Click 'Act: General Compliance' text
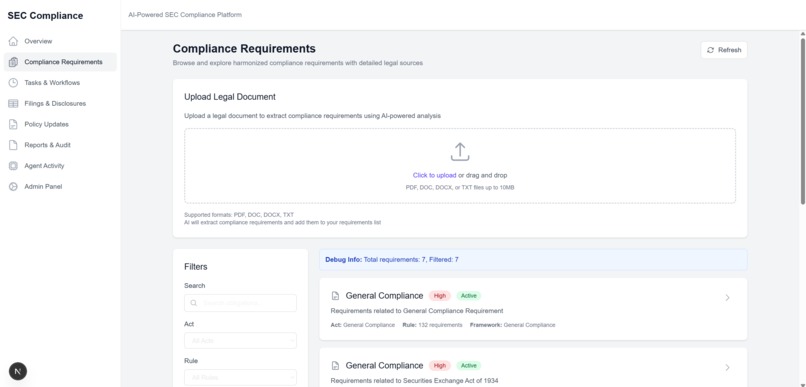 point(363,325)
